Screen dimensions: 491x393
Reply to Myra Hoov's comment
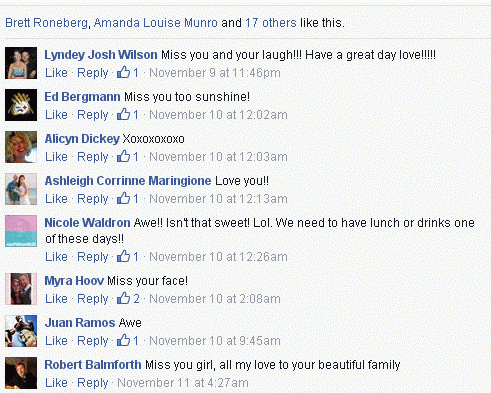pyautogui.click(x=93, y=299)
